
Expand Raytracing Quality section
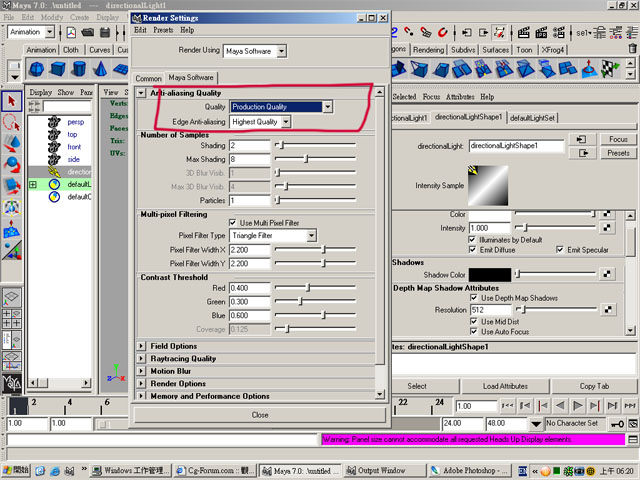[141, 359]
